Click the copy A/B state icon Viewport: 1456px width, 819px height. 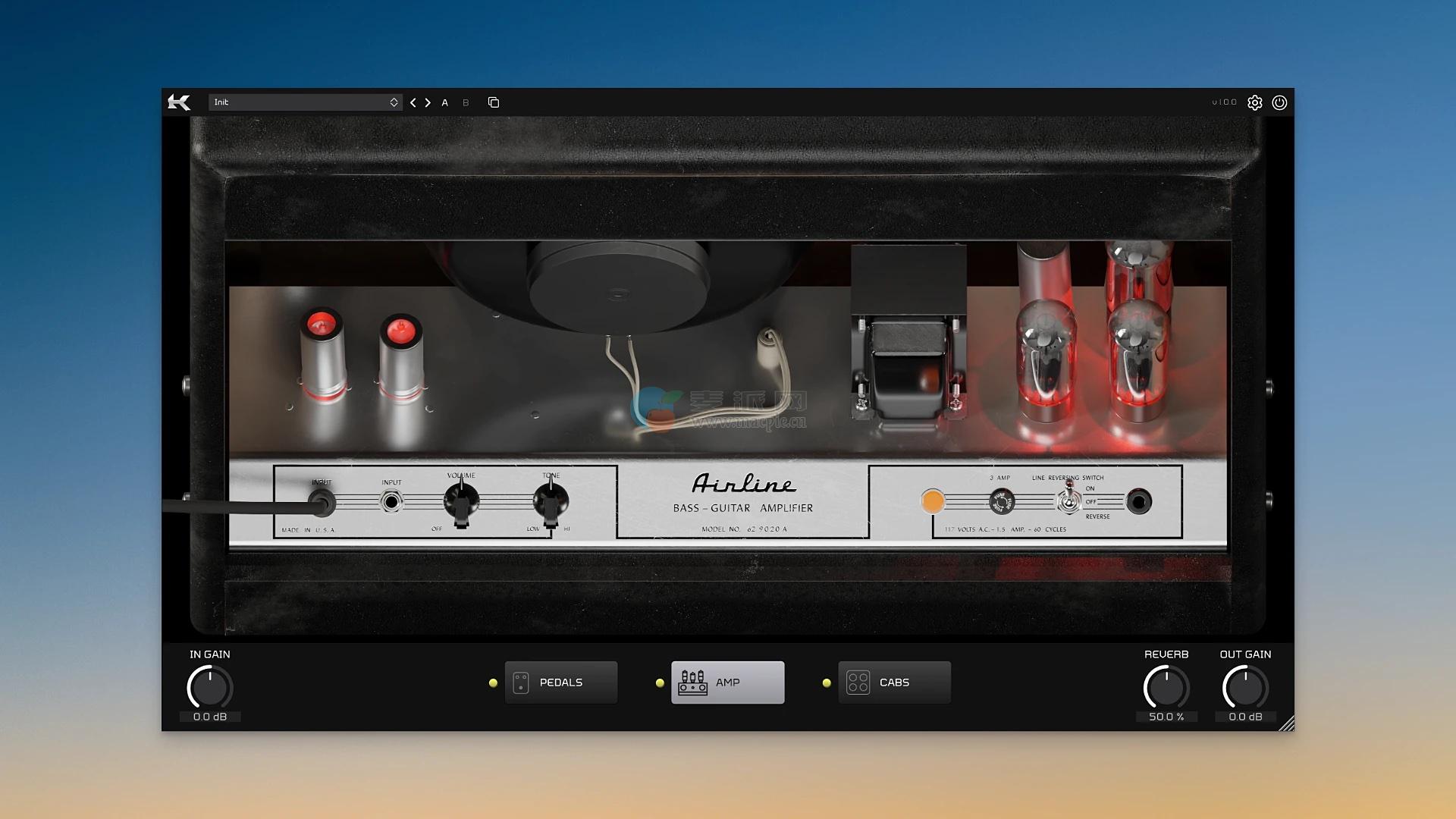tap(494, 102)
